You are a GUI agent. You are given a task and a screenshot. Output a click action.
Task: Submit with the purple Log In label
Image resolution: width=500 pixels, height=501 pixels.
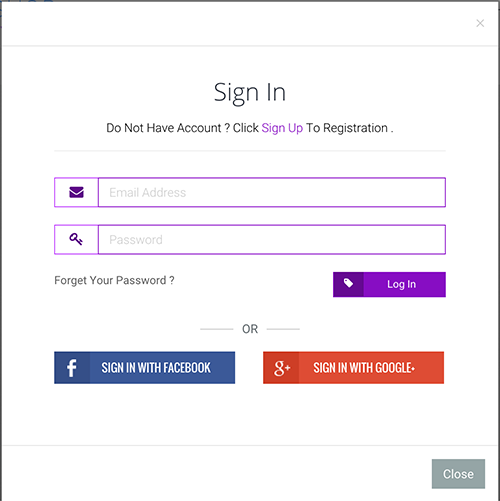click(401, 284)
